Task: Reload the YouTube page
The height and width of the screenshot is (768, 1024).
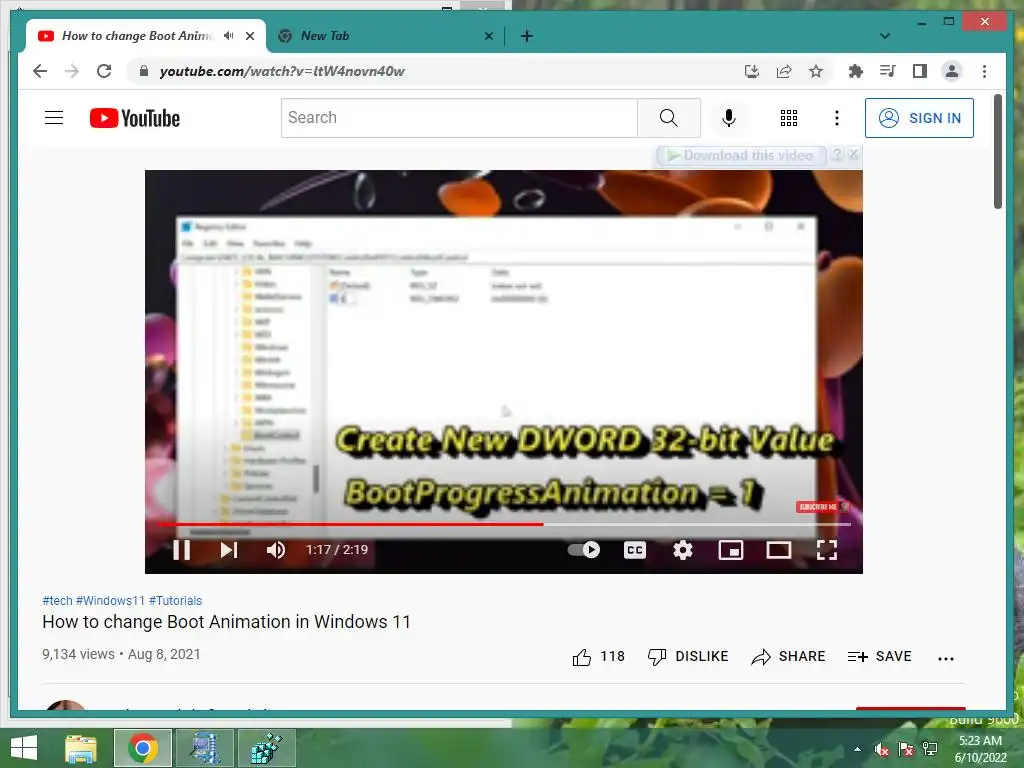Action: click(104, 71)
